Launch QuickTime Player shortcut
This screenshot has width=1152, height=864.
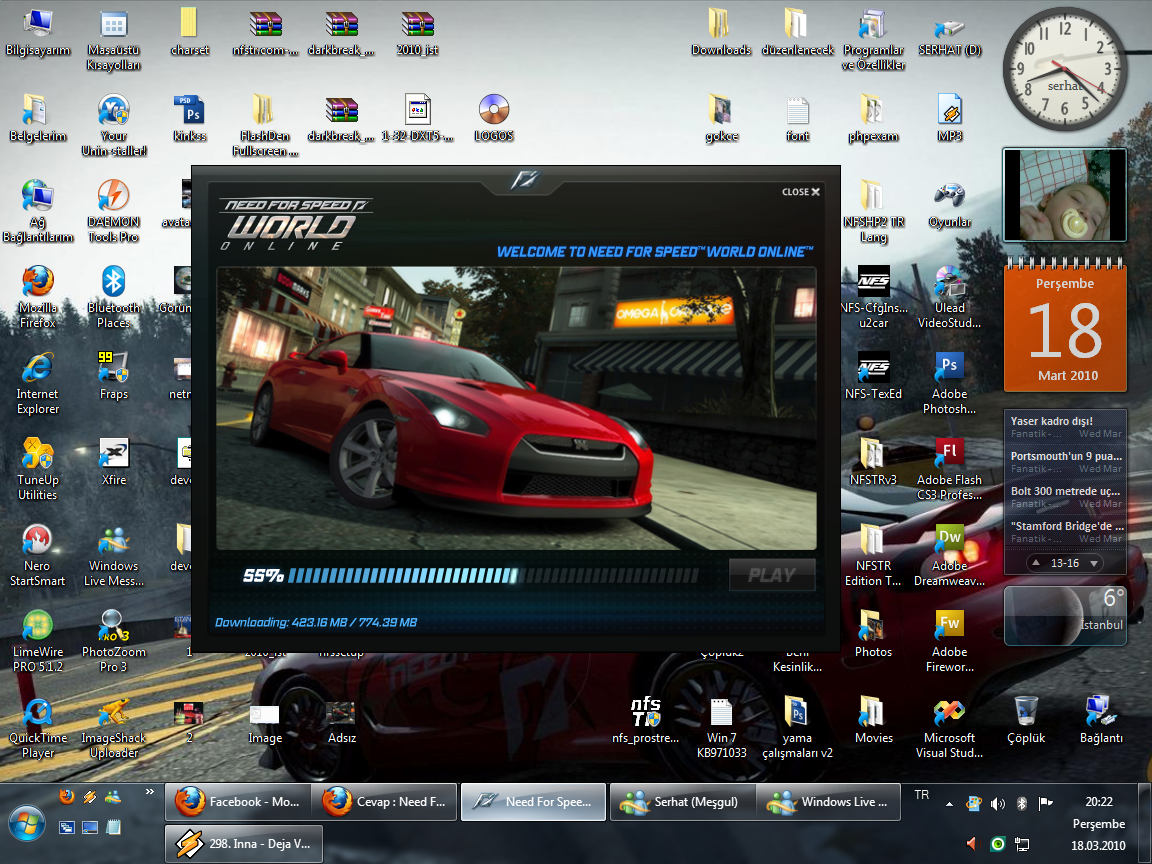pyautogui.click(x=37, y=727)
